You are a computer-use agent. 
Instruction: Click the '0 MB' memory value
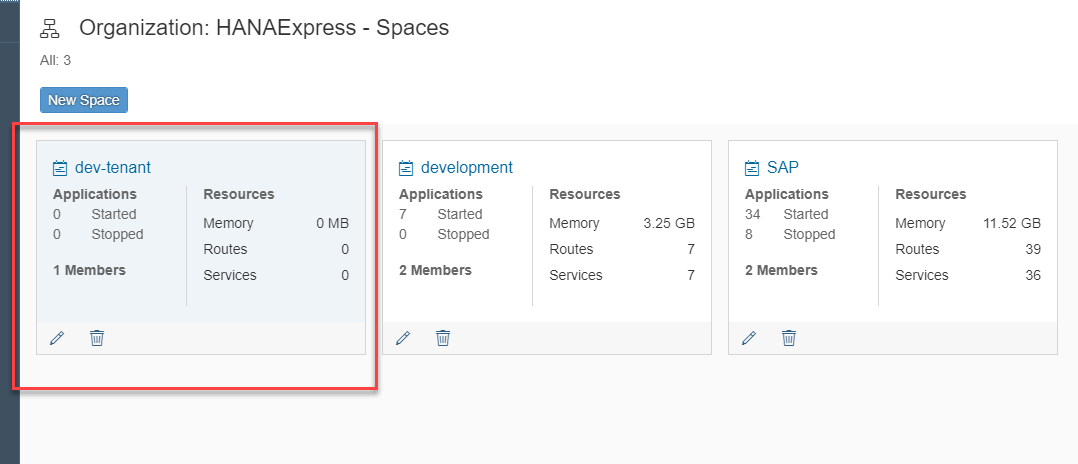(333, 223)
